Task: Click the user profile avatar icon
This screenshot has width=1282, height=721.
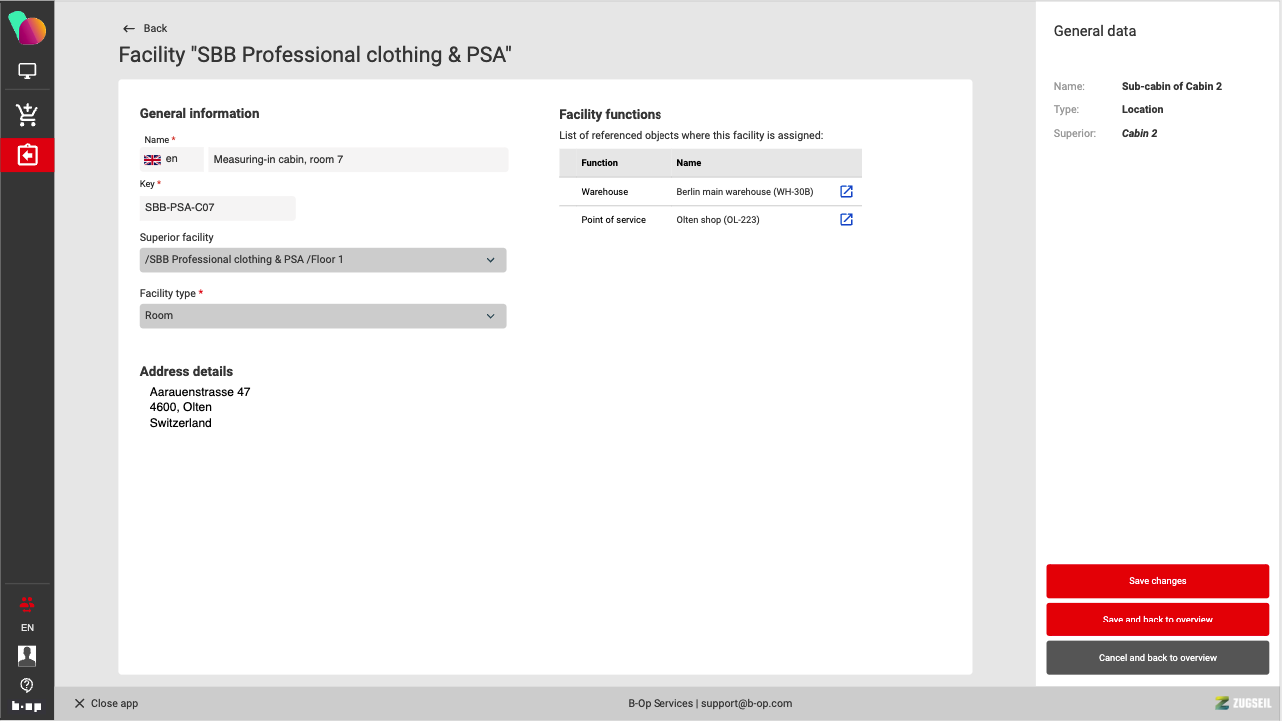Action: 27,655
